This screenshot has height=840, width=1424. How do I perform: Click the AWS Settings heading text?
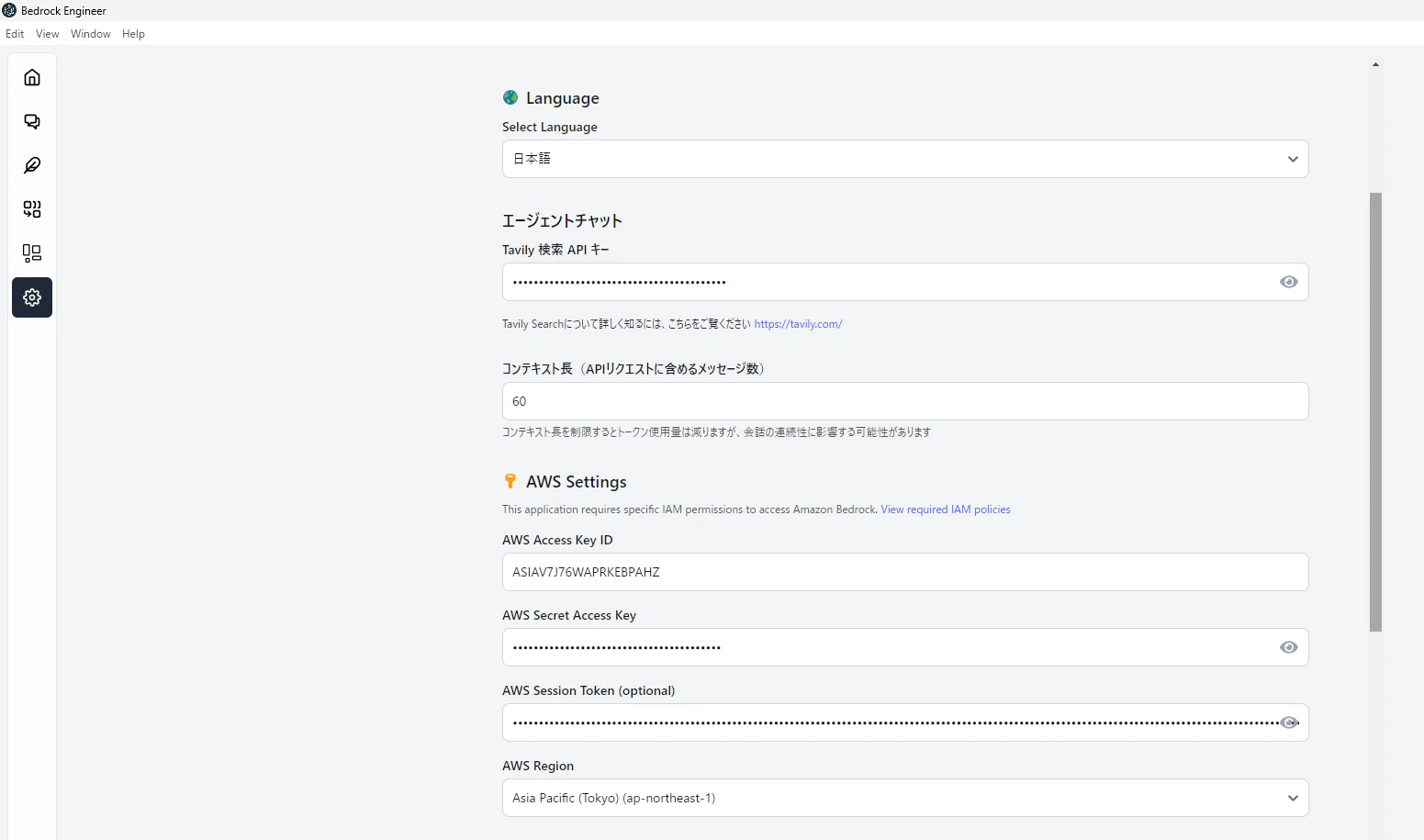tap(577, 482)
